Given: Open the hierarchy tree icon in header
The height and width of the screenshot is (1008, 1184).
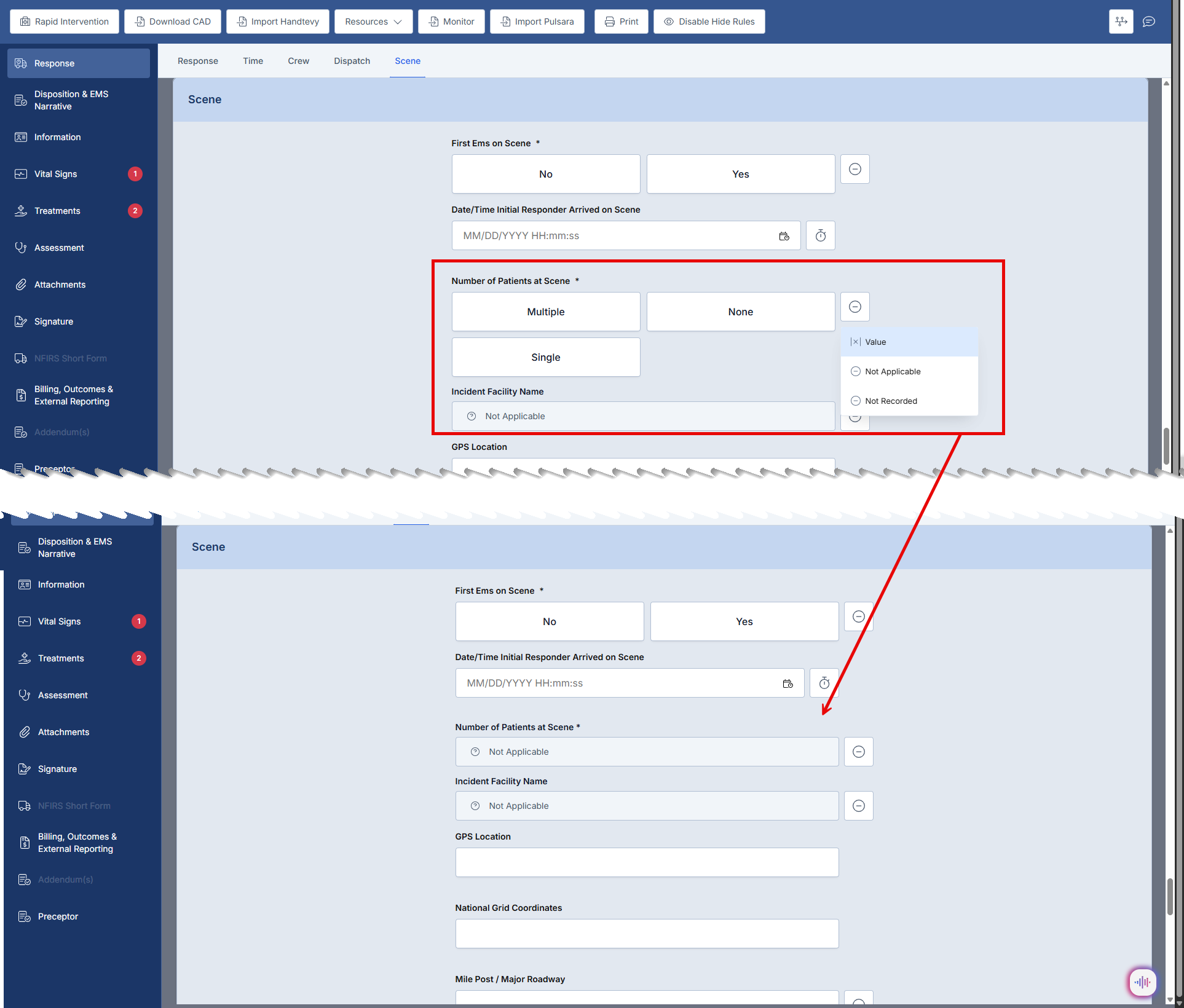Looking at the screenshot, I should [x=1121, y=22].
